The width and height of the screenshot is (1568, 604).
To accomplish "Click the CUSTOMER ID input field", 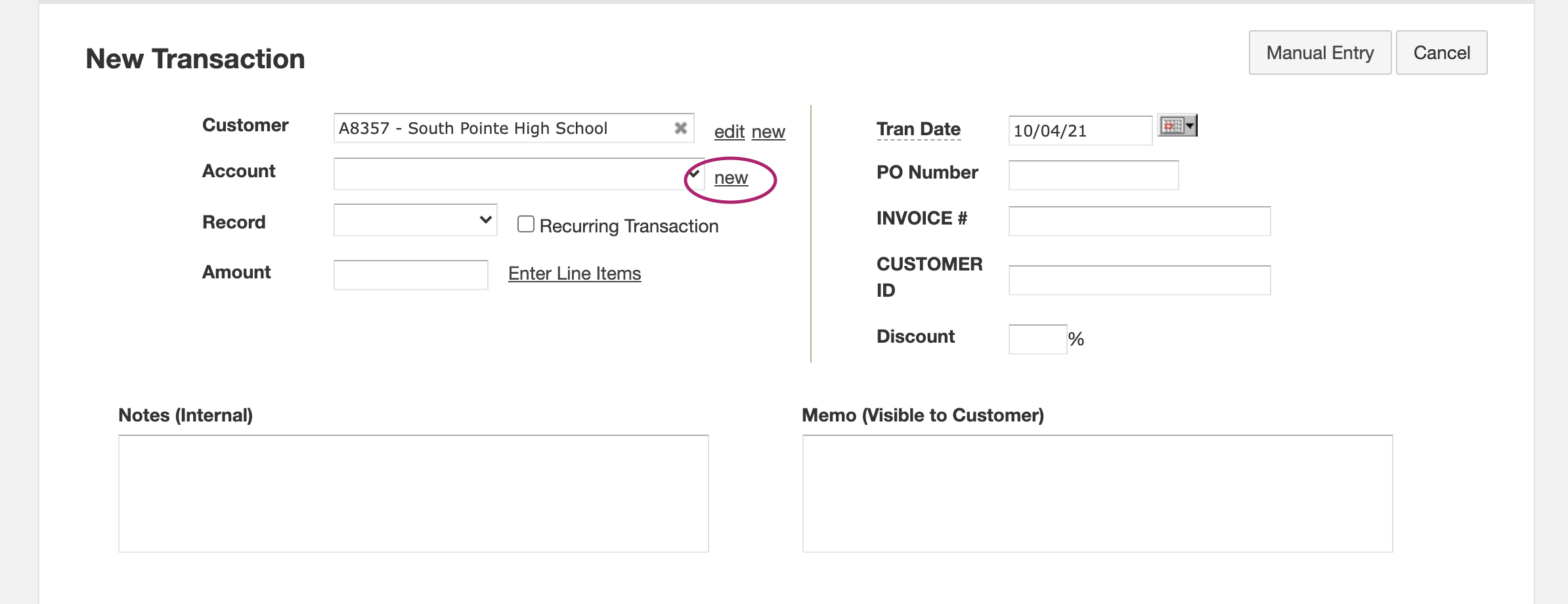I will (1139, 280).
